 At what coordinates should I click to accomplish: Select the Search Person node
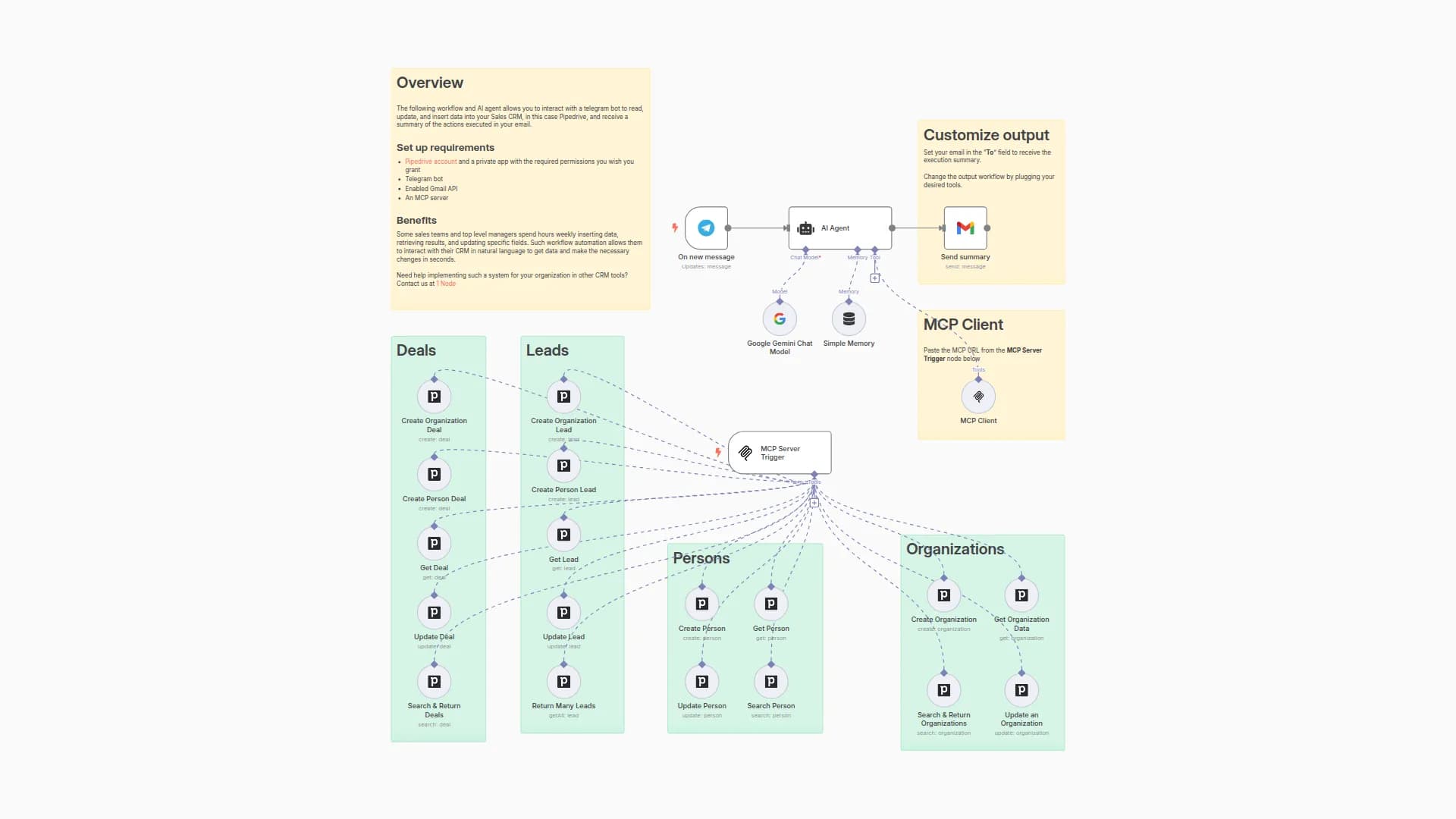point(770,682)
